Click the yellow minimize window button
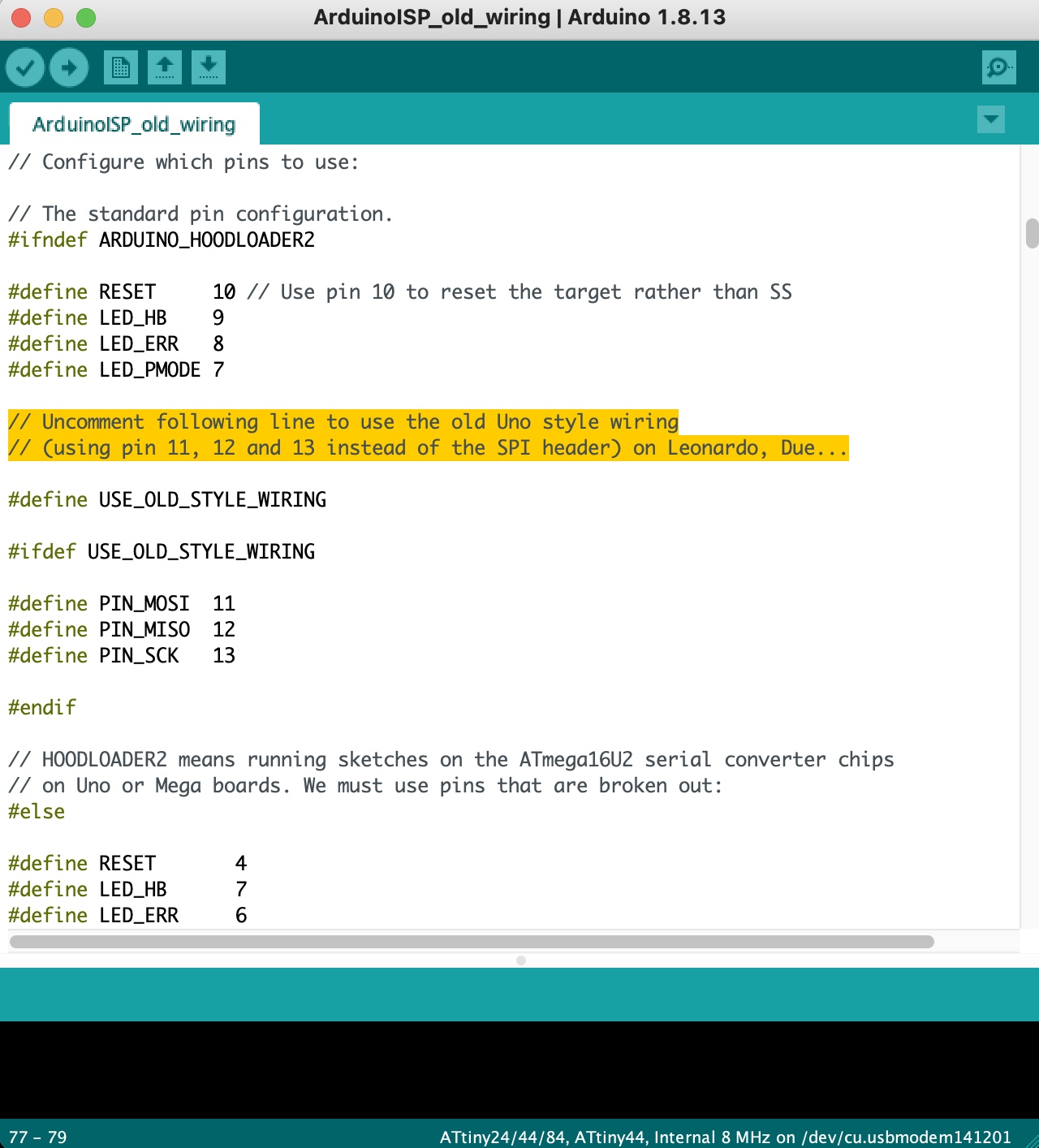 click(x=54, y=18)
